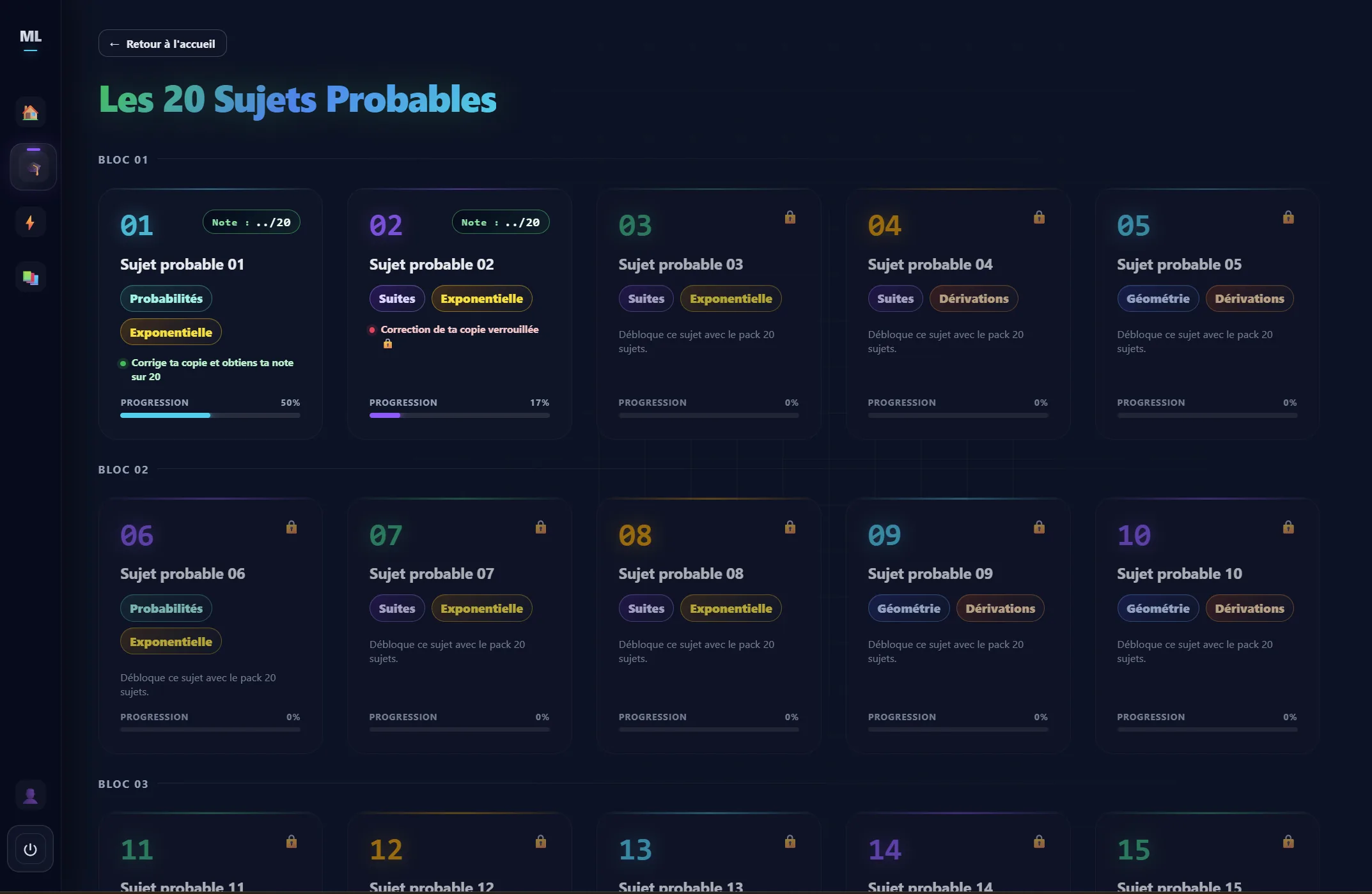Click the lock on Sujet 05 card
The width and height of the screenshot is (1372, 894).
click(1288, 217)
